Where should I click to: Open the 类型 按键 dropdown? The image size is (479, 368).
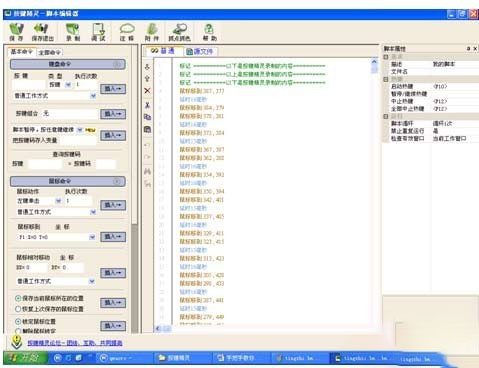pos(68,85)
